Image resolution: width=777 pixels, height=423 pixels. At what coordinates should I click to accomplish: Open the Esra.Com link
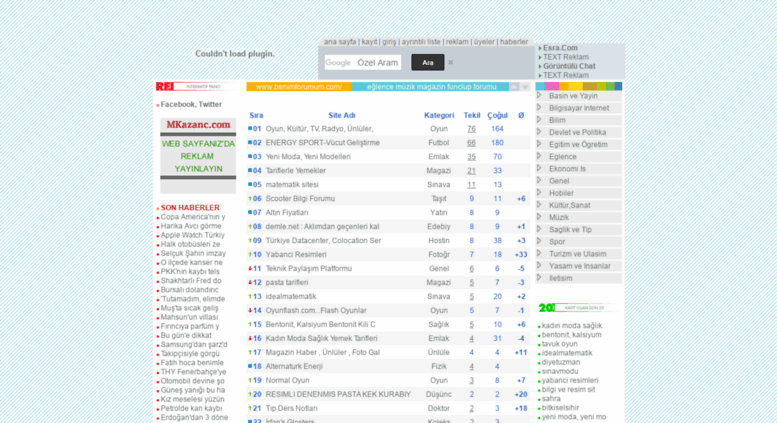pos(560,48)
